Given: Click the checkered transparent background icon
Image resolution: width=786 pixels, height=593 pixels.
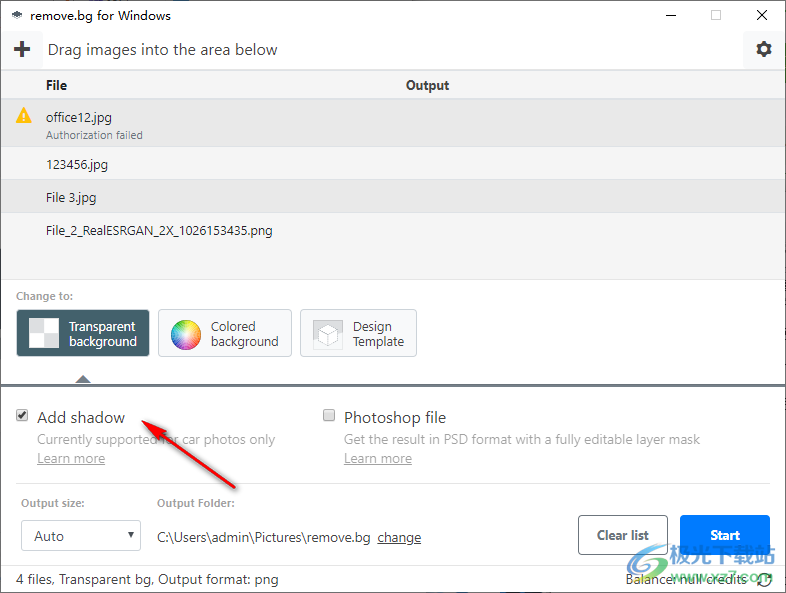Looking at the screenshot, I should point(44,333).
